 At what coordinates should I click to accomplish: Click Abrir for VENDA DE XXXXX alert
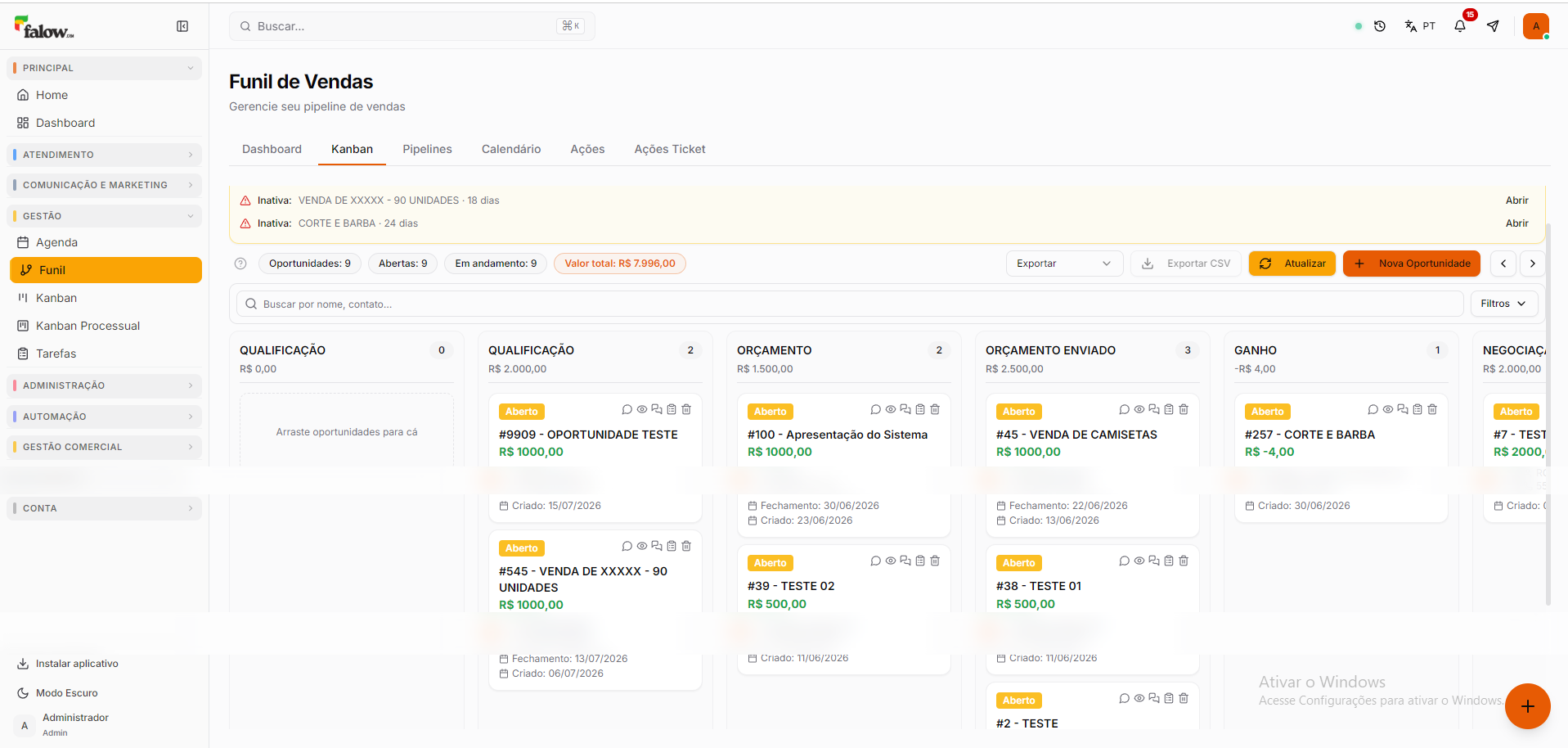pyautogui.click(x=1516, y=201)
